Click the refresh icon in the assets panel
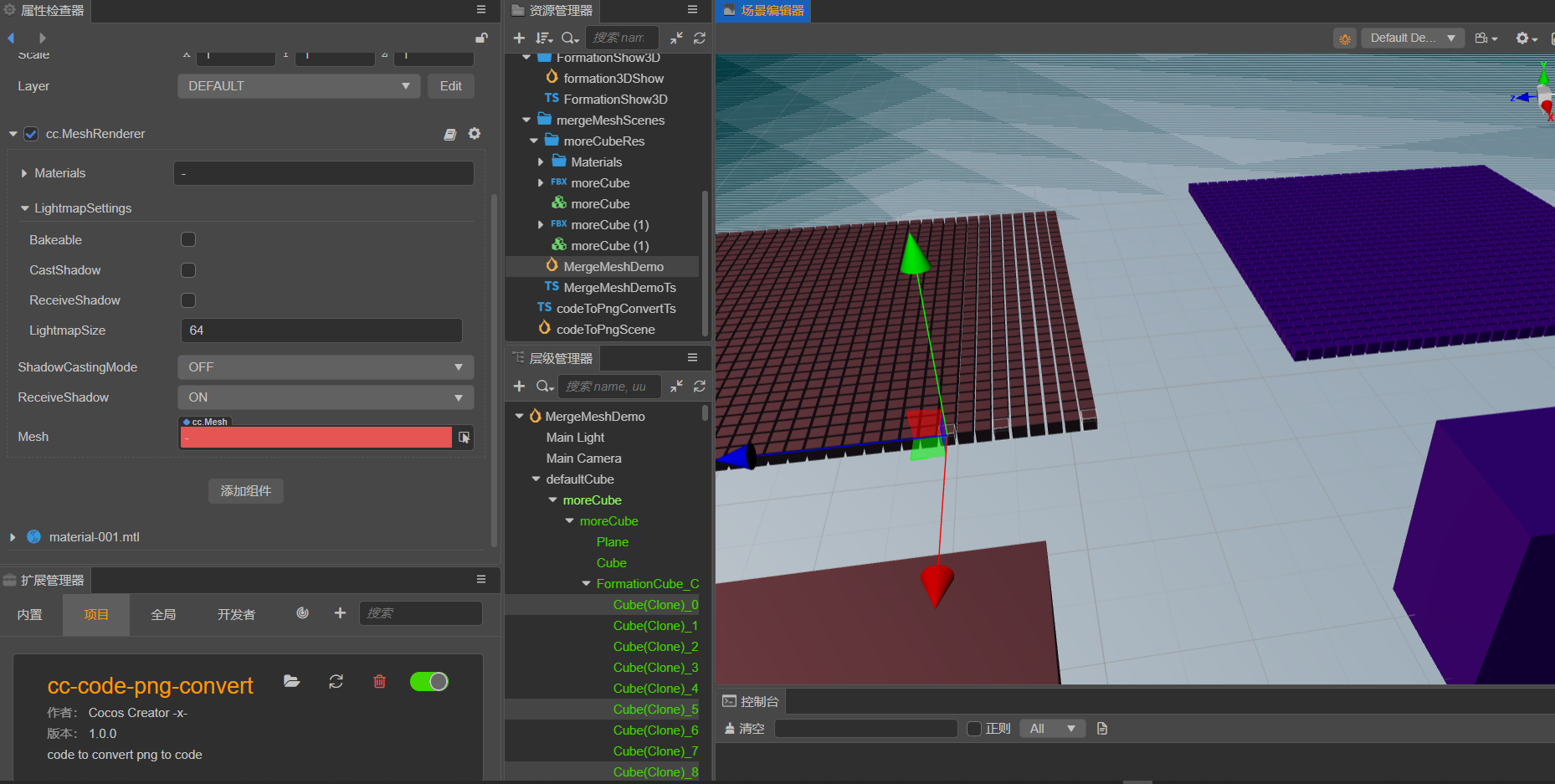The width and height of the screenshot is (1555, 784). 700,38
